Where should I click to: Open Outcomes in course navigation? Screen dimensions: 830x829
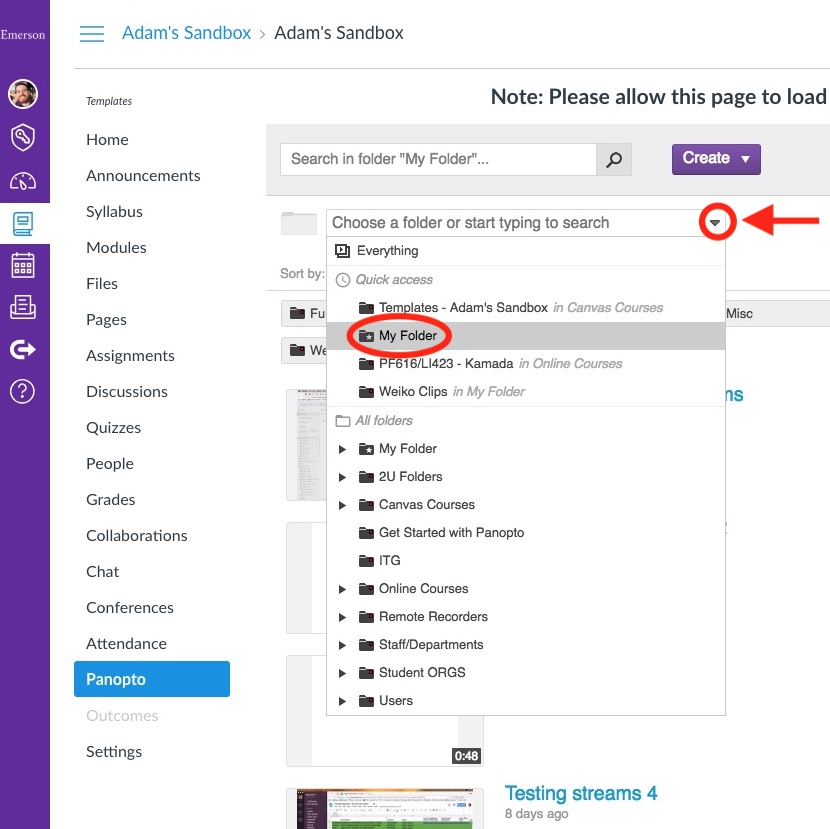(x=122, y=716)
